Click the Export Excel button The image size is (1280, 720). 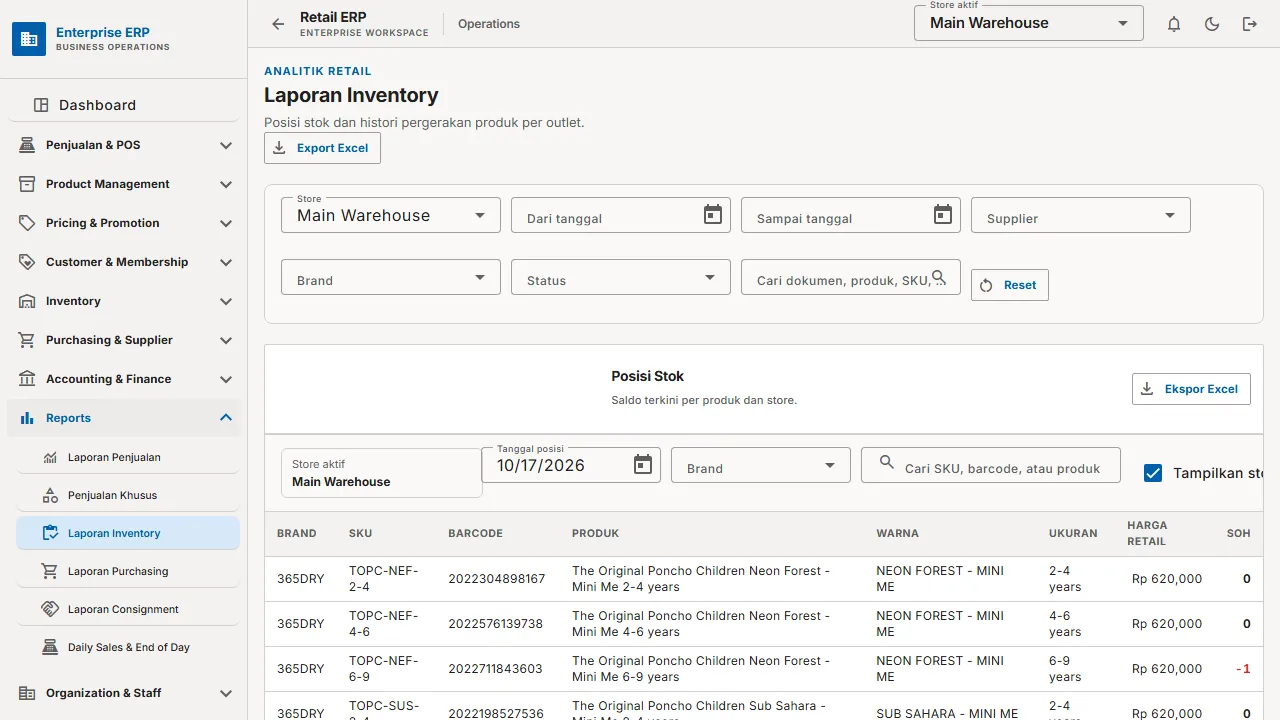pyautogui.click(x=322, y=148)
